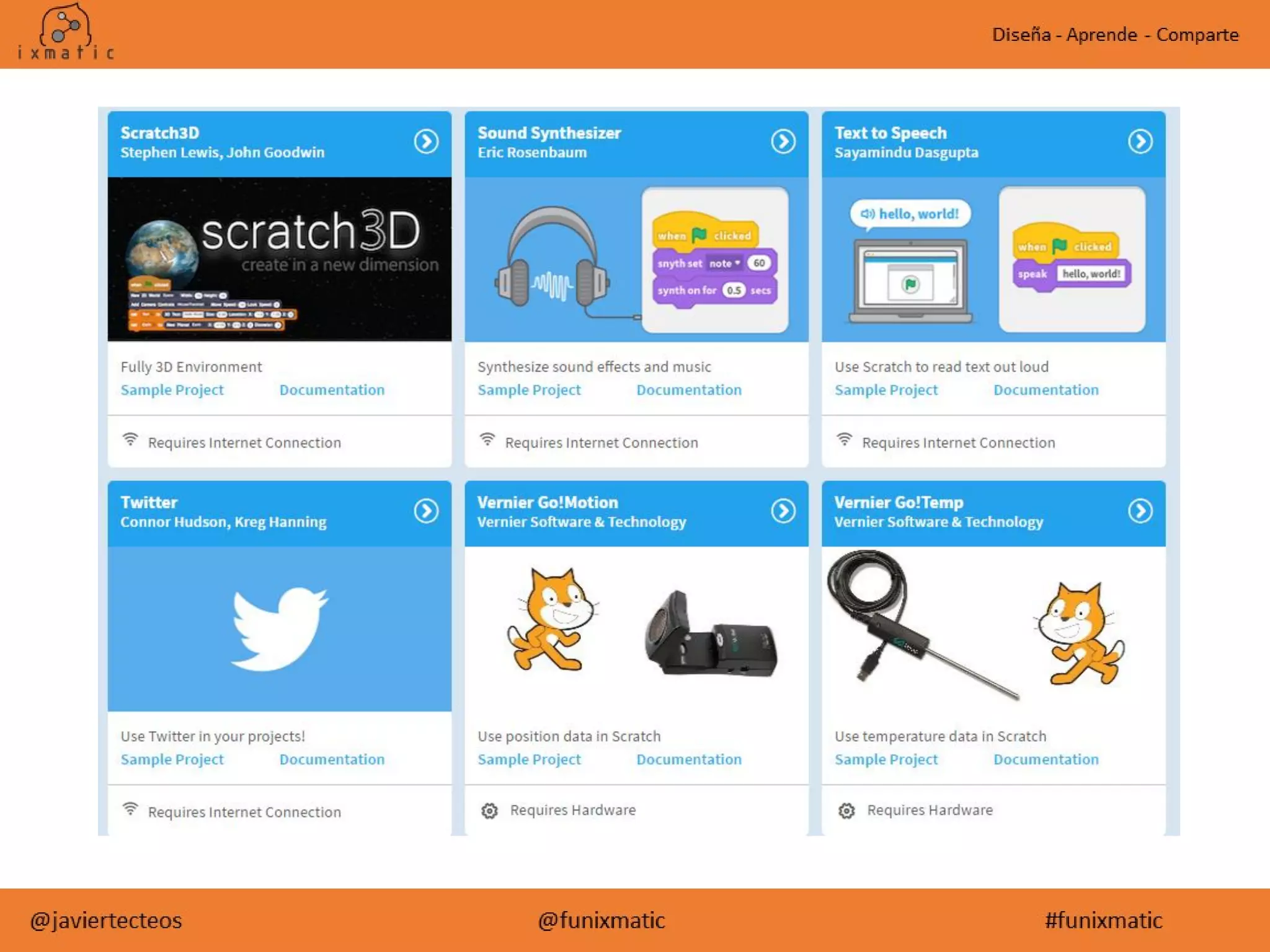Open the Twitter extension arrow icon
Viewport: 1270px width, 952px height.
click(x=426, y=511)
